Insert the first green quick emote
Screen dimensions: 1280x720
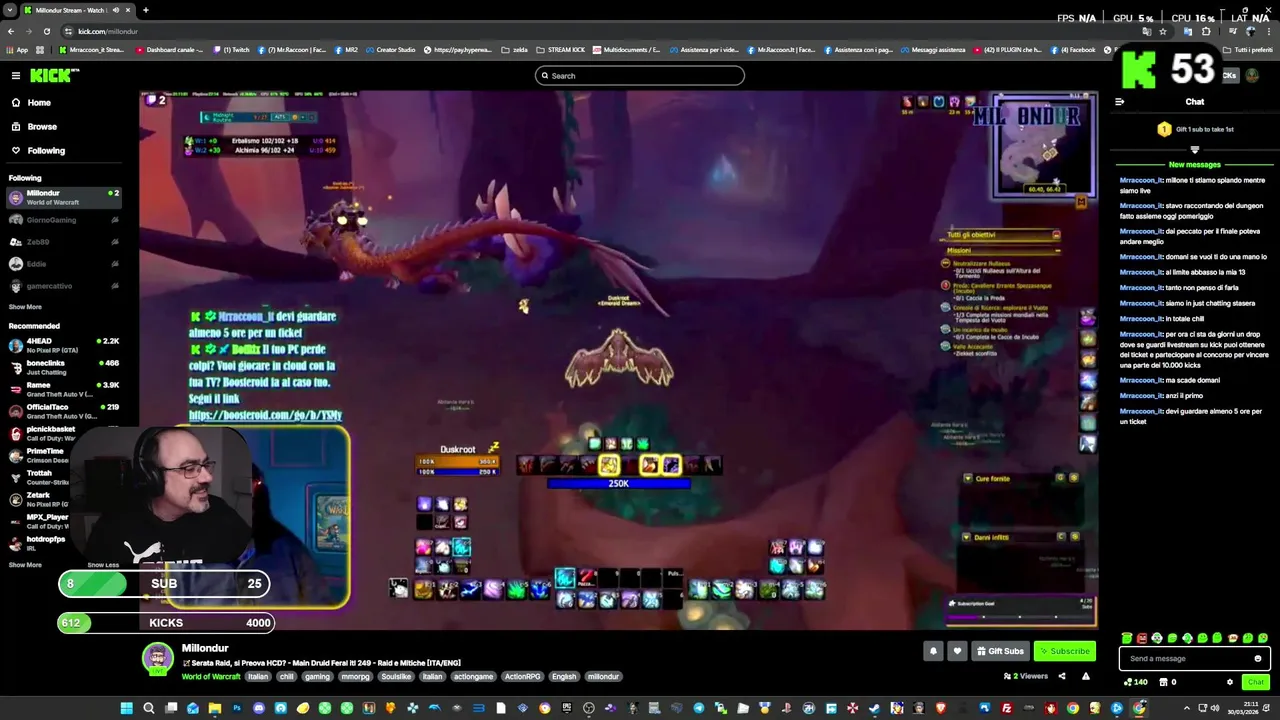click(1127, 638)
